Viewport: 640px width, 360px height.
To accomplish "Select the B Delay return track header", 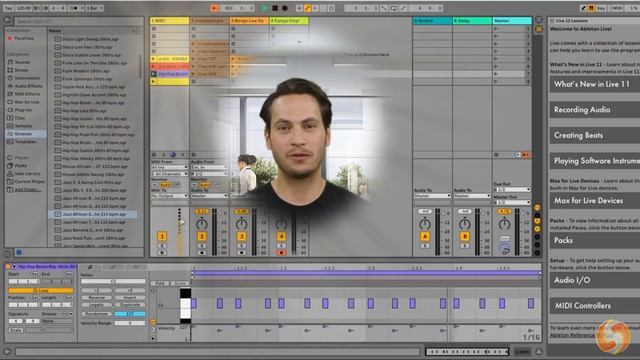I will 472,20.
